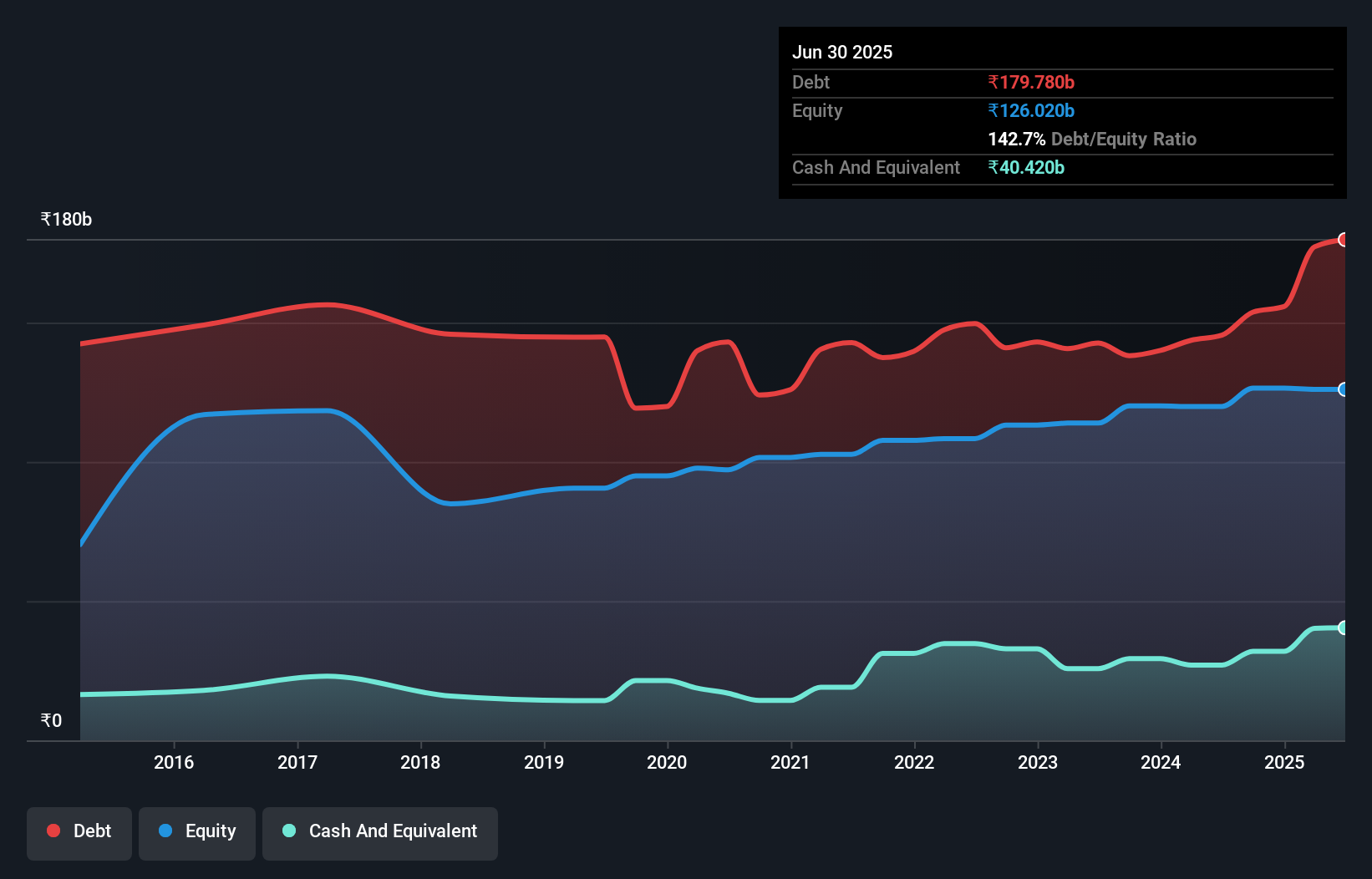Select the white marker ending the Debt line
1372x879 pixels.
coord(1344,240)
